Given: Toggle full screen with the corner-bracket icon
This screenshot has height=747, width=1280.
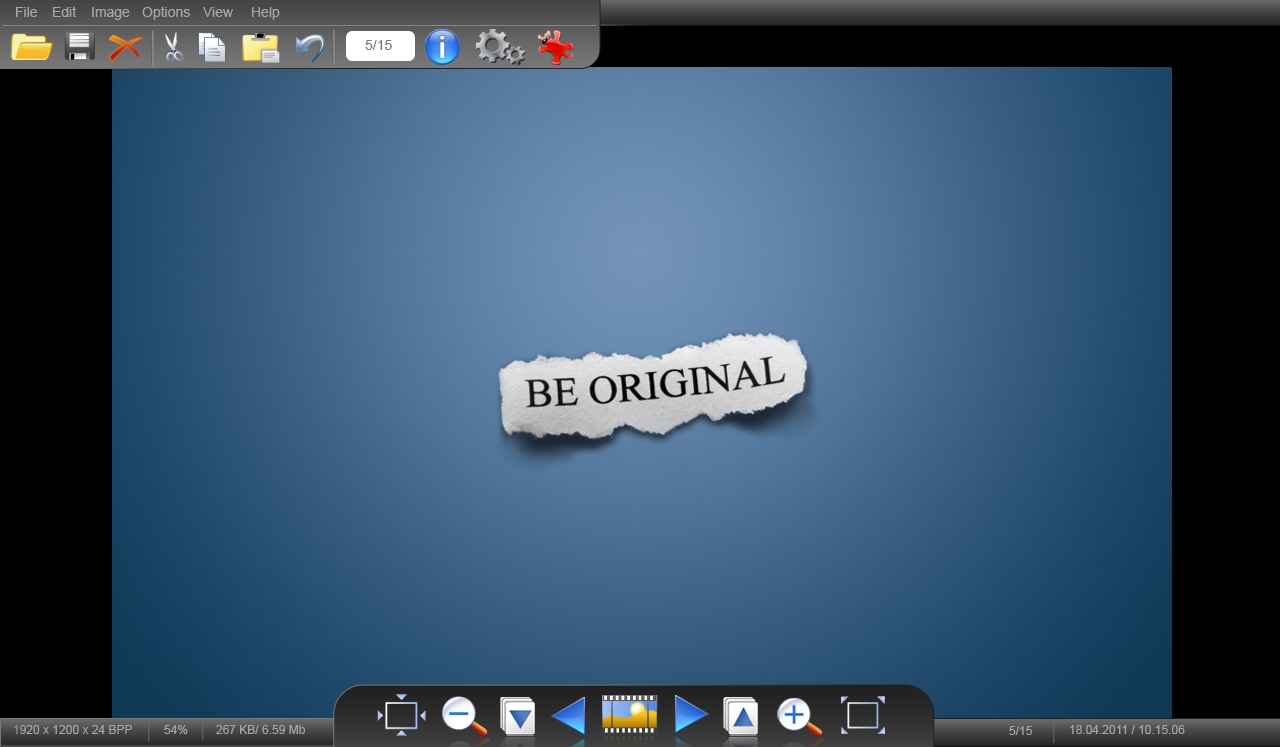Looking at the screenshot, I should (862, 716).
